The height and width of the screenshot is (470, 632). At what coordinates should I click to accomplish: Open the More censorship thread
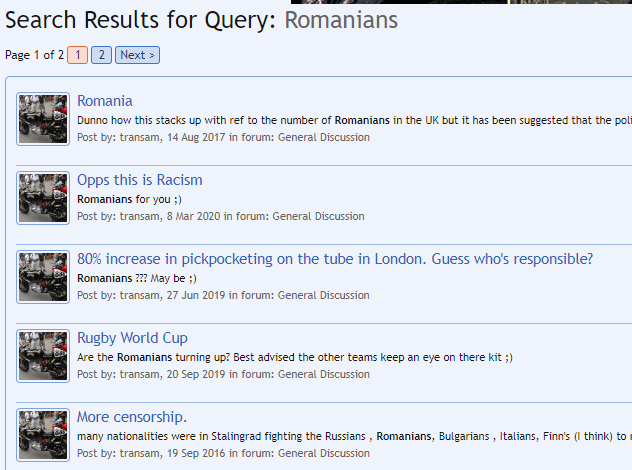coord(132,417)
